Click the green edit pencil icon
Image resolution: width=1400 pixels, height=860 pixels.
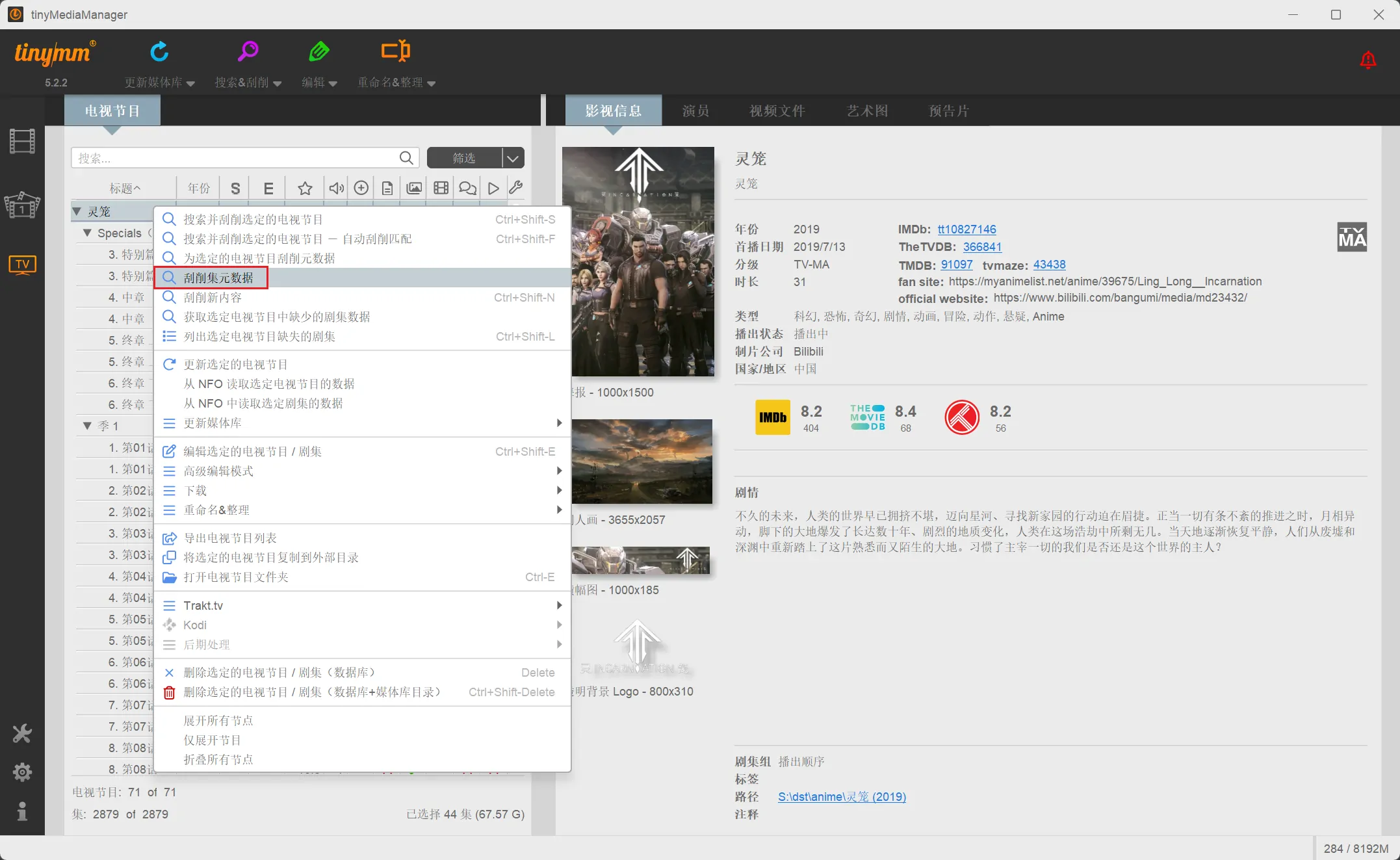click(x=318, y=51)
